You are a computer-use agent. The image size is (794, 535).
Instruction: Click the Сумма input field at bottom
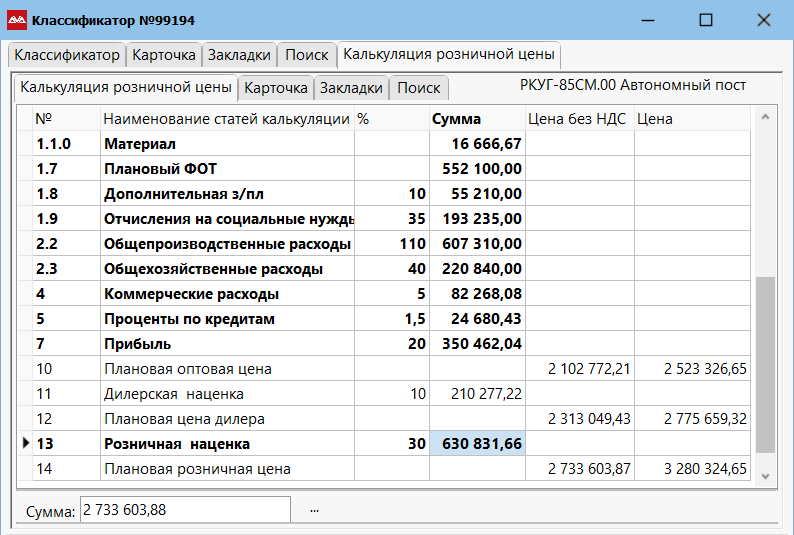[185, 510]
